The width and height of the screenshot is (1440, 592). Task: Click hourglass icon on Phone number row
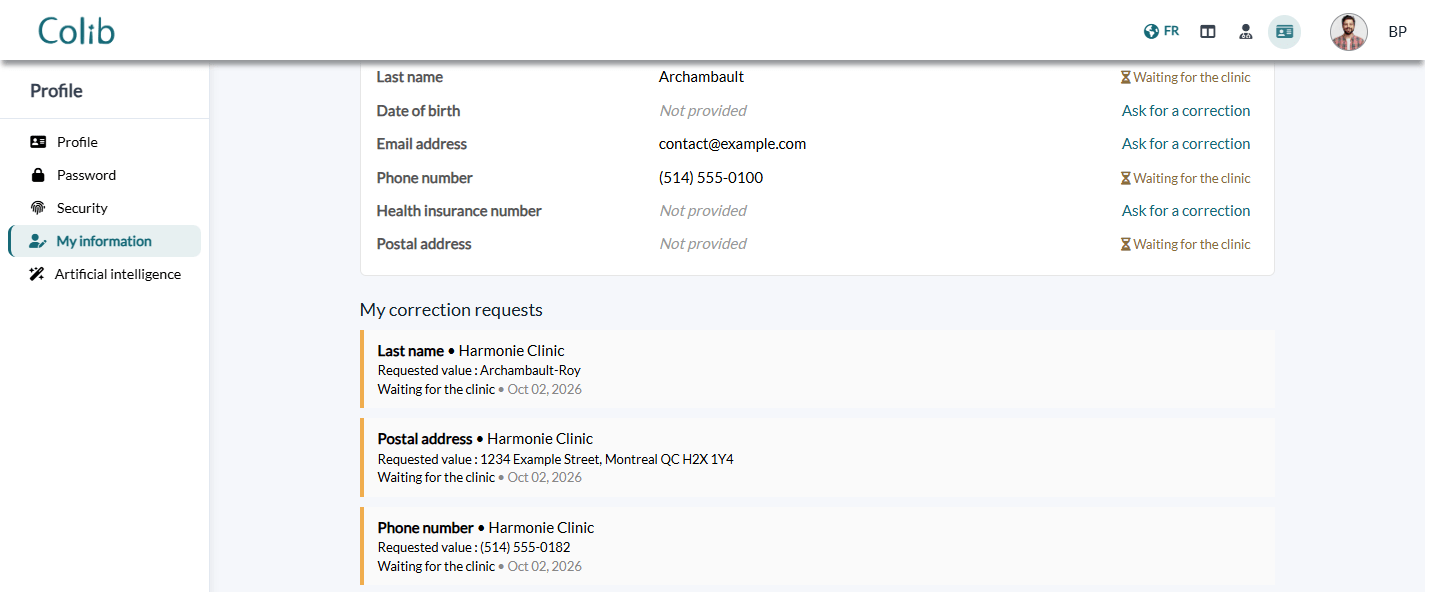(x=1125, y=178)
